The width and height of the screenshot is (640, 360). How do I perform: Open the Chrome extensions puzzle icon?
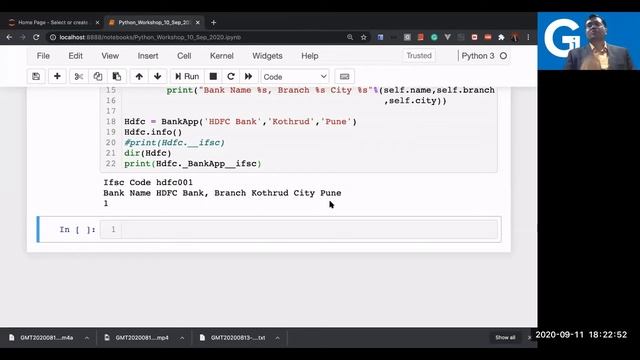pyautogui.click(x=501, y=37)
